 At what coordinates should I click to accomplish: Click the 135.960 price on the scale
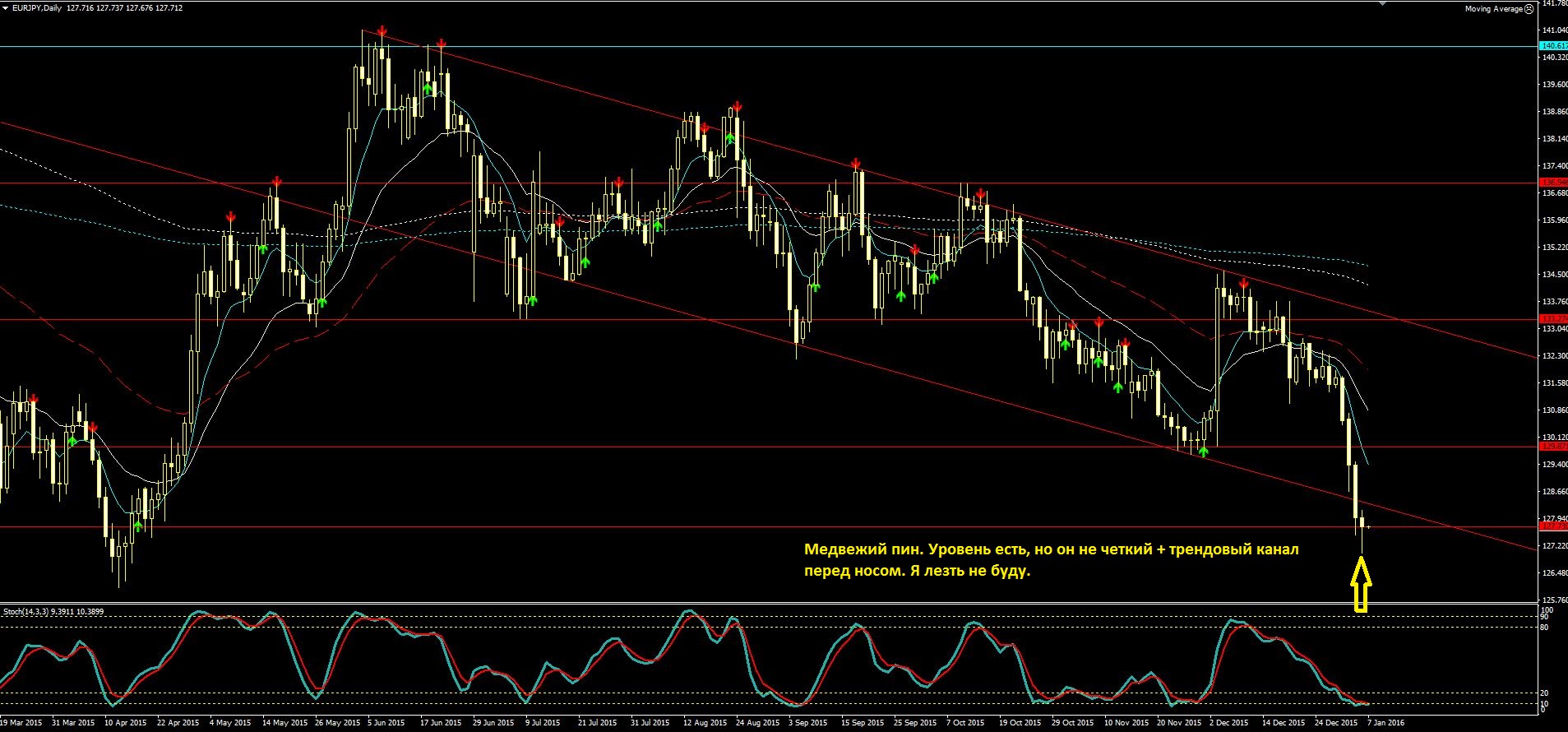click(x=1554, y=220)
